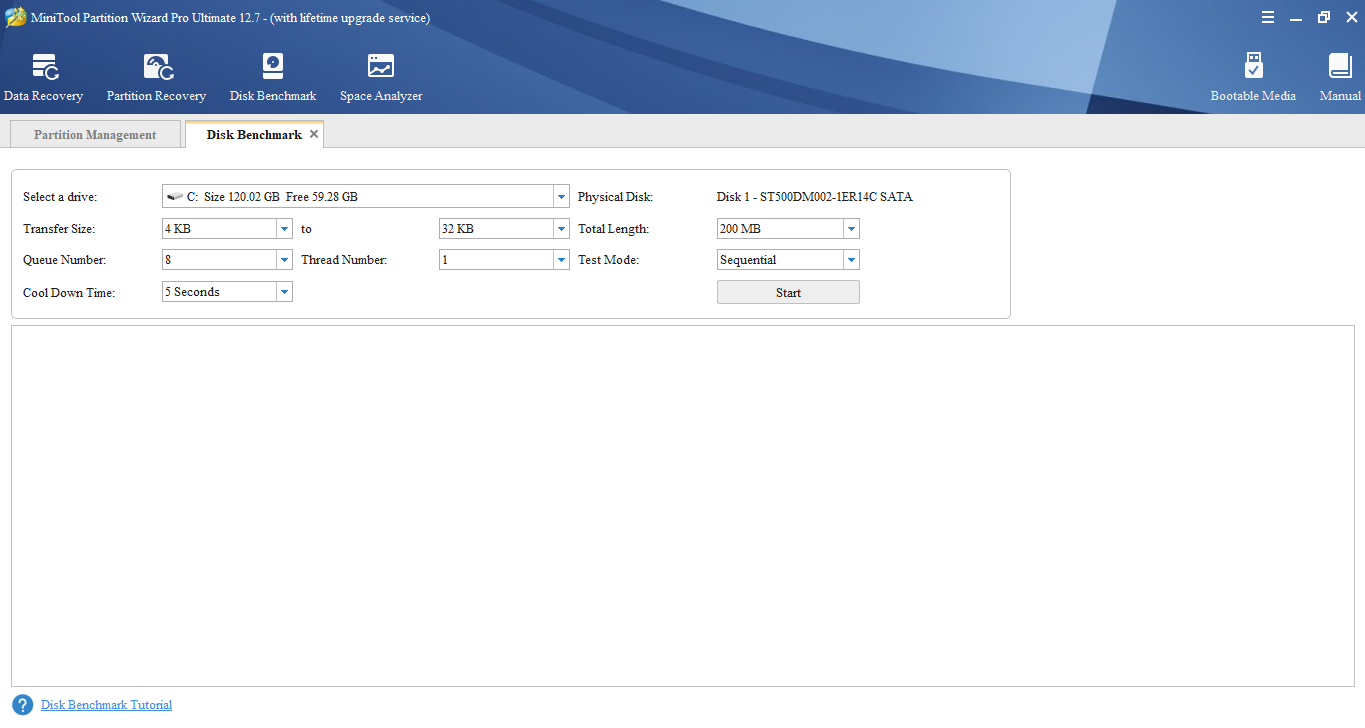Click the Physical Disk name text
The height and width of the screenshot is (728, 1365).
(814, 197)
